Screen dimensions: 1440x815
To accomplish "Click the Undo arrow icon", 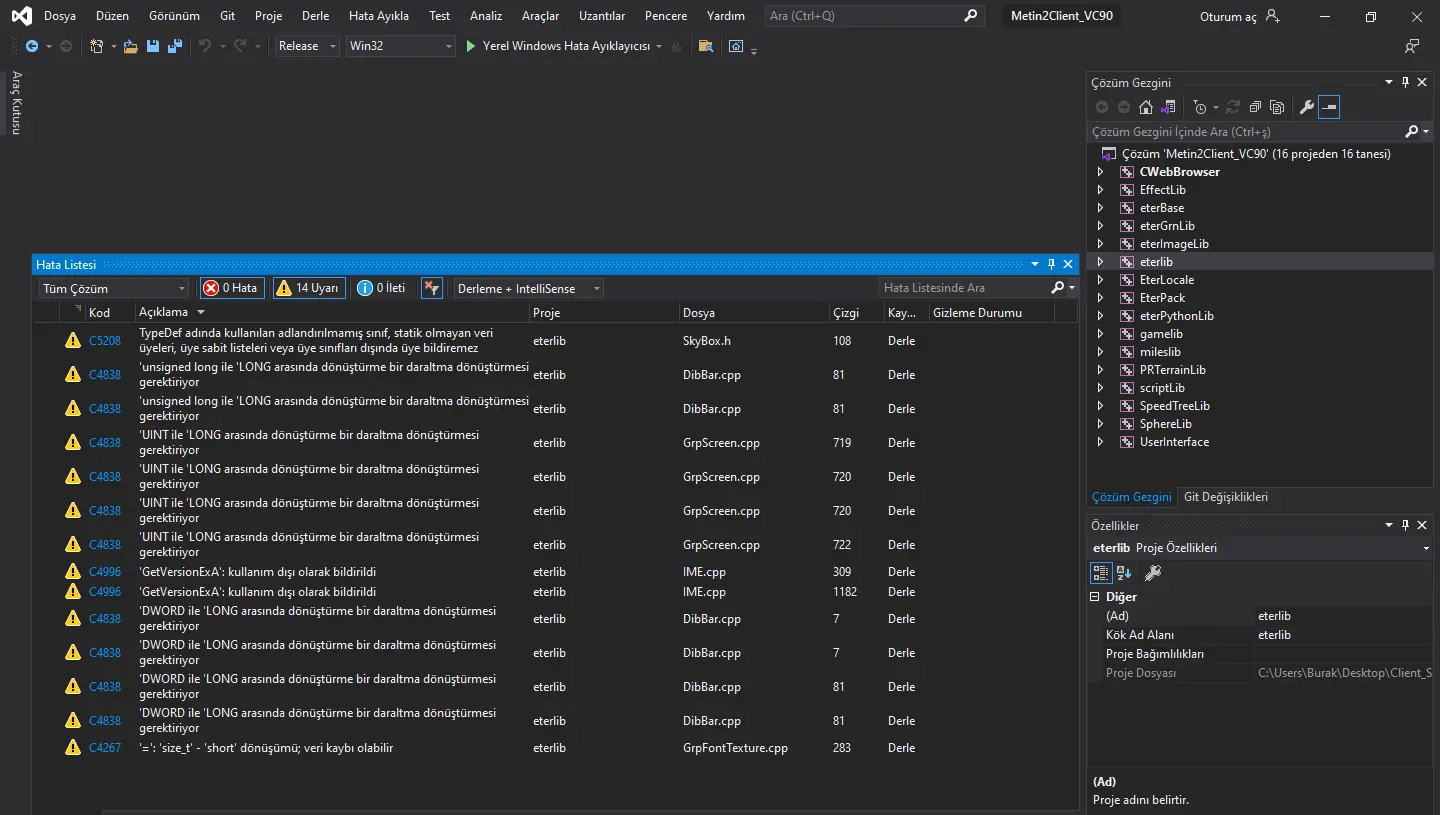I will 205,46.
